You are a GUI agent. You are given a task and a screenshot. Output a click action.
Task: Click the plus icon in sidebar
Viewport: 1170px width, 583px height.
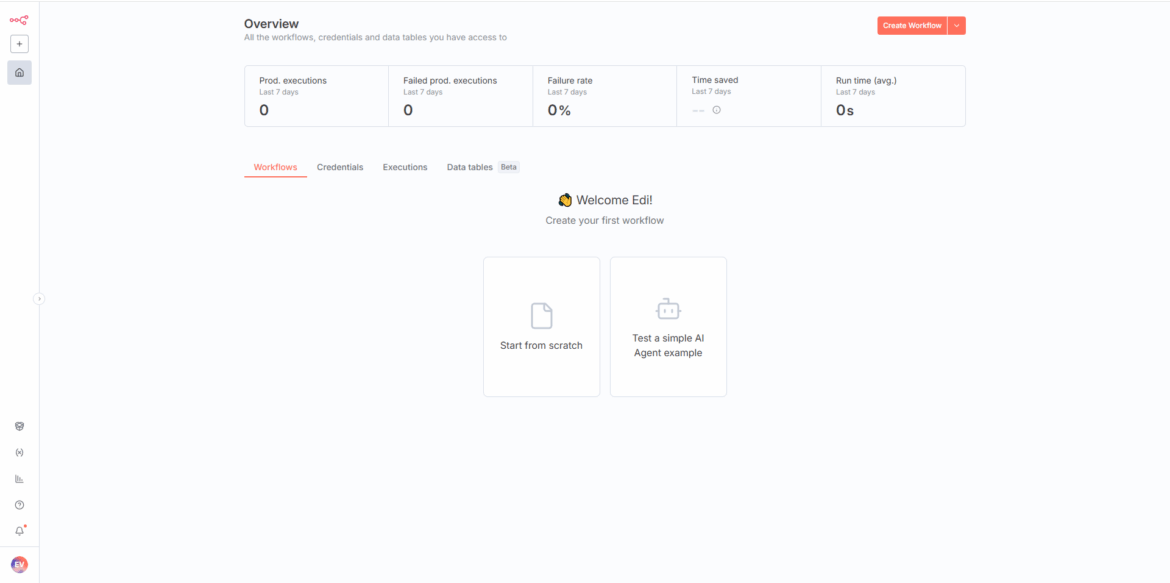pyautogui.click(x=19, y=44)
